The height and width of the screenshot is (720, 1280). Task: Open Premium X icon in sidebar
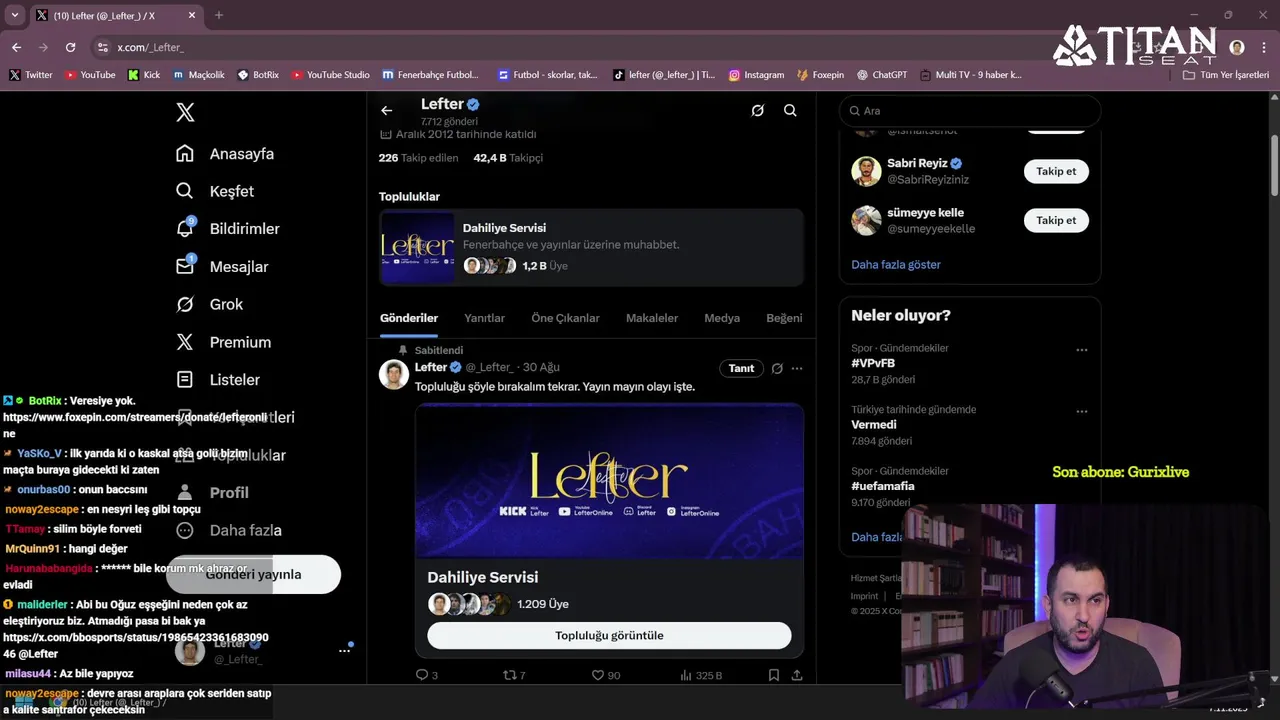[x=185, y=342]
